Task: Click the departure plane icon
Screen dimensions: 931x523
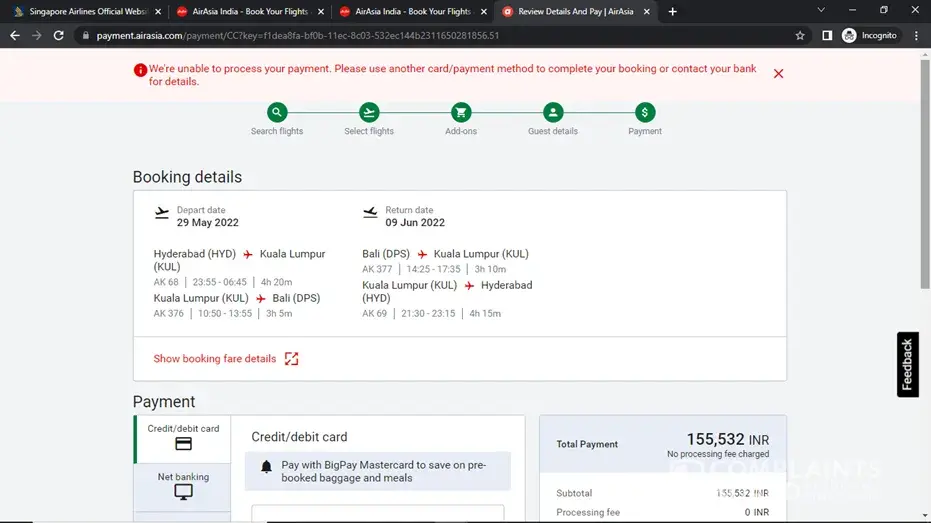Action: 162,213
